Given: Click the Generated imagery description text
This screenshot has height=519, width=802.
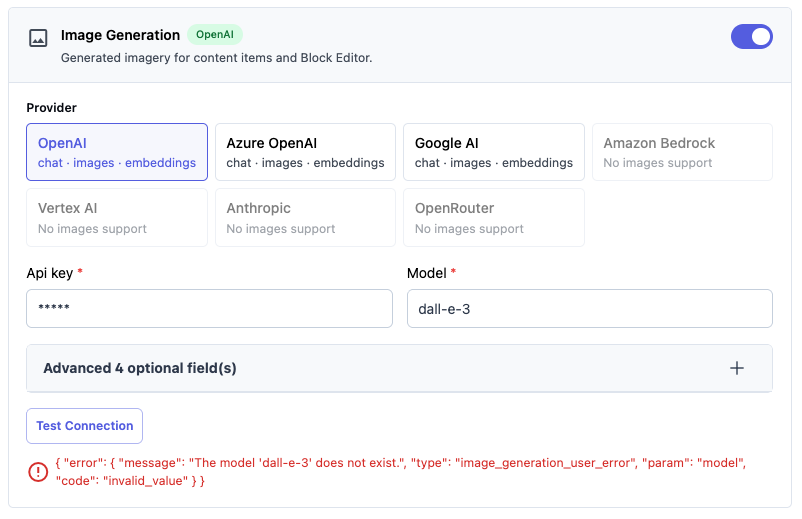Looking at the screenshot, I should 216,58.
